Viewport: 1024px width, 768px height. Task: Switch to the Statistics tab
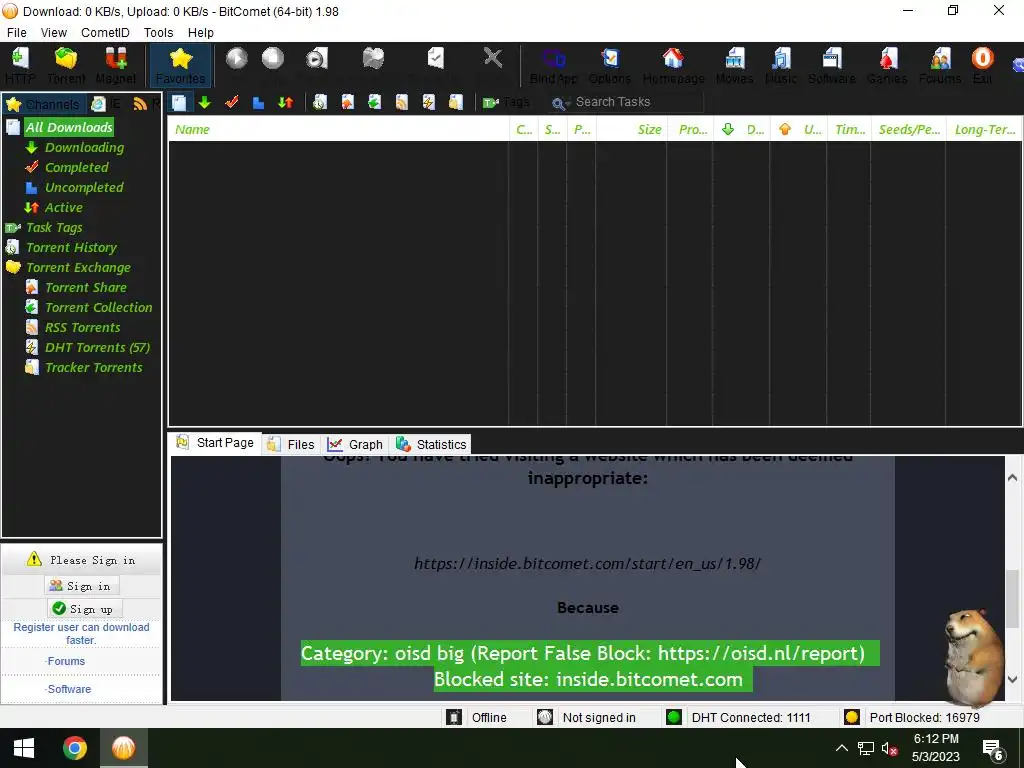coord(431,445)
